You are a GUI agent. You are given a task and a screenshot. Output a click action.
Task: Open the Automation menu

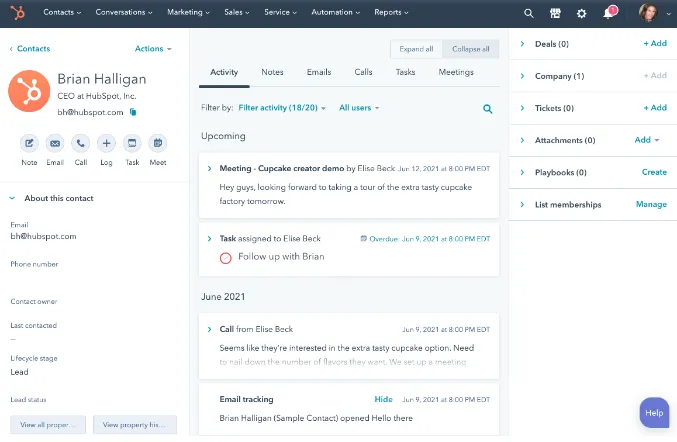335,13
